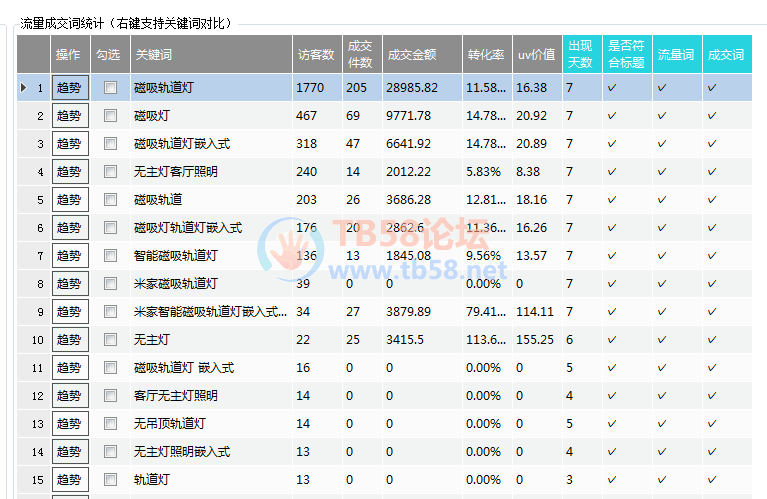Click the 趋势 button for 磁吸轨道灯 row
The width and height of the screenshot is (767, 499).
[69, 88]
